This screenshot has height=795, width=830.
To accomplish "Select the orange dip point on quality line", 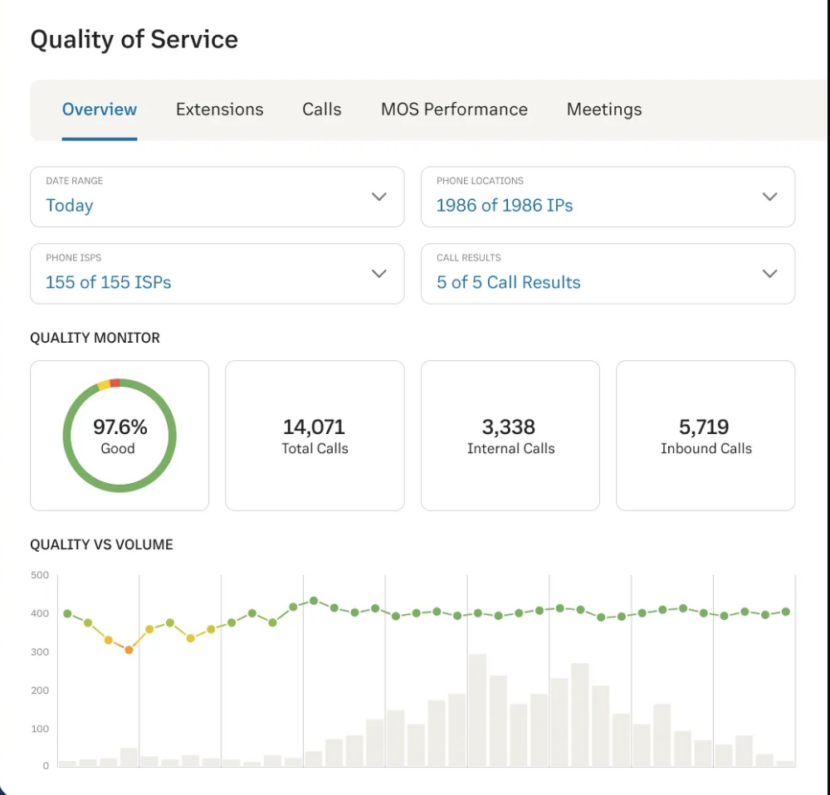I will 127,649.
